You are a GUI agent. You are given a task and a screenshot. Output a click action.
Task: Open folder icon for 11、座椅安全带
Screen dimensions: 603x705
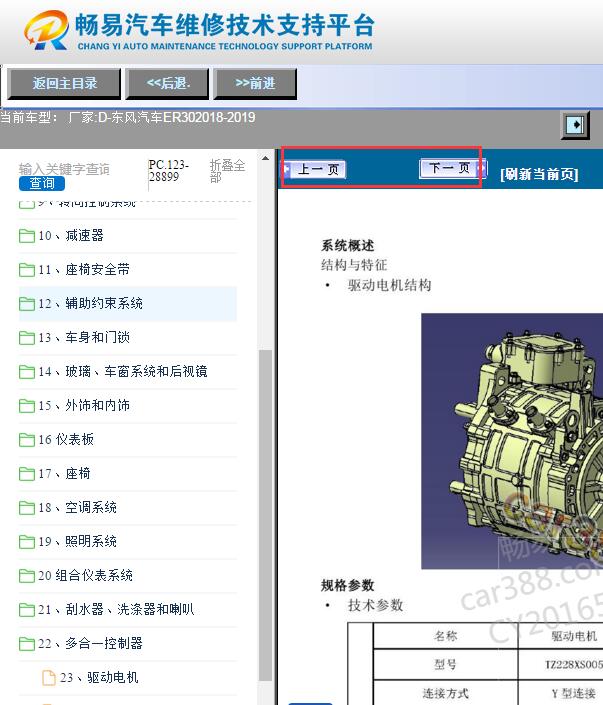coord(27,270)
